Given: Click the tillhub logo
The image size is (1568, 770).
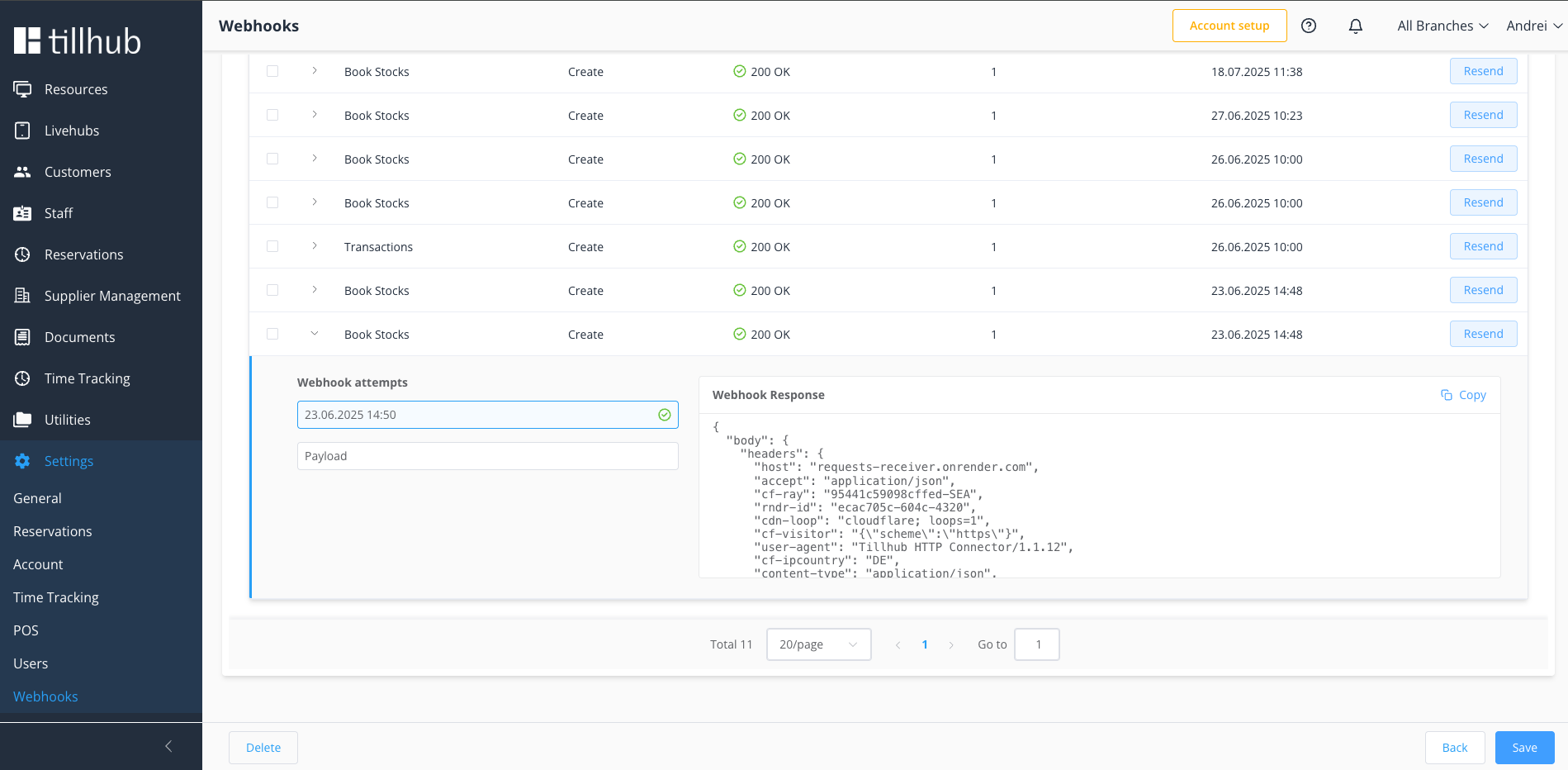Looking at the screenshot, I should [x=78, y=40].
